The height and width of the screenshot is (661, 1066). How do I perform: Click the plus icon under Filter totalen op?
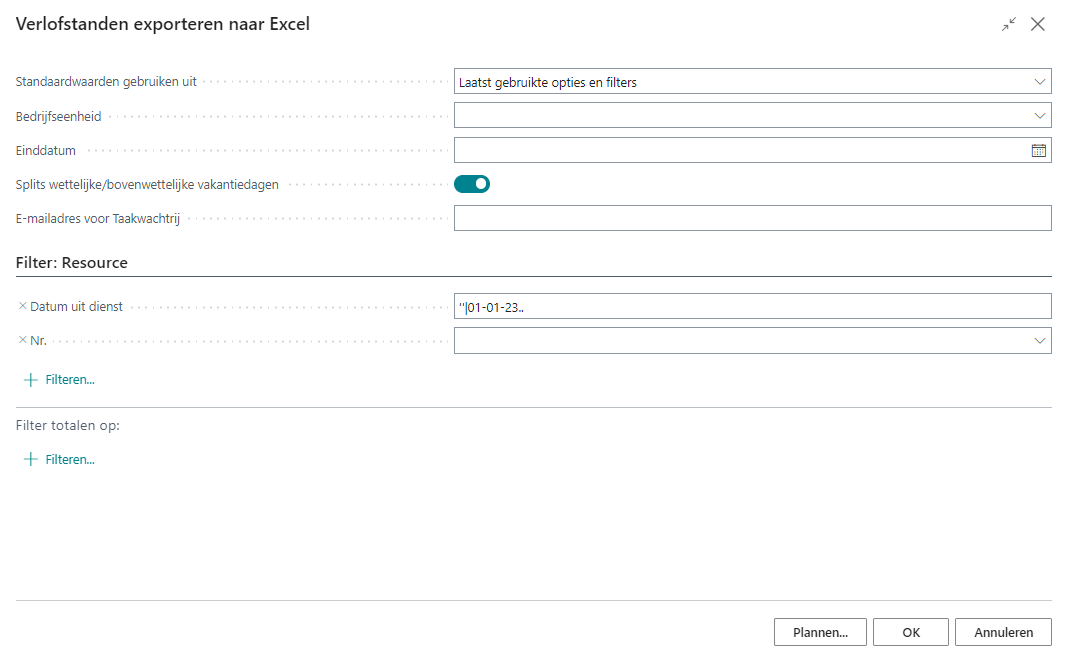pyautogui.click(x=30, y=460)
